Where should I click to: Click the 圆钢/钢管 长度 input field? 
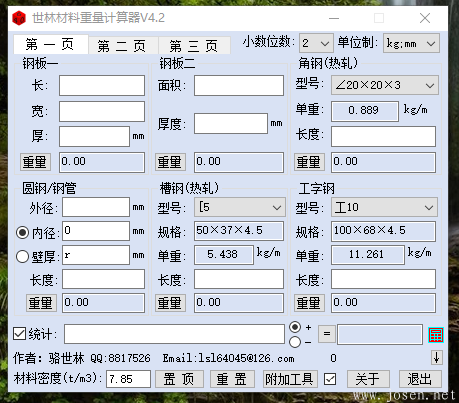click(103, 279)
